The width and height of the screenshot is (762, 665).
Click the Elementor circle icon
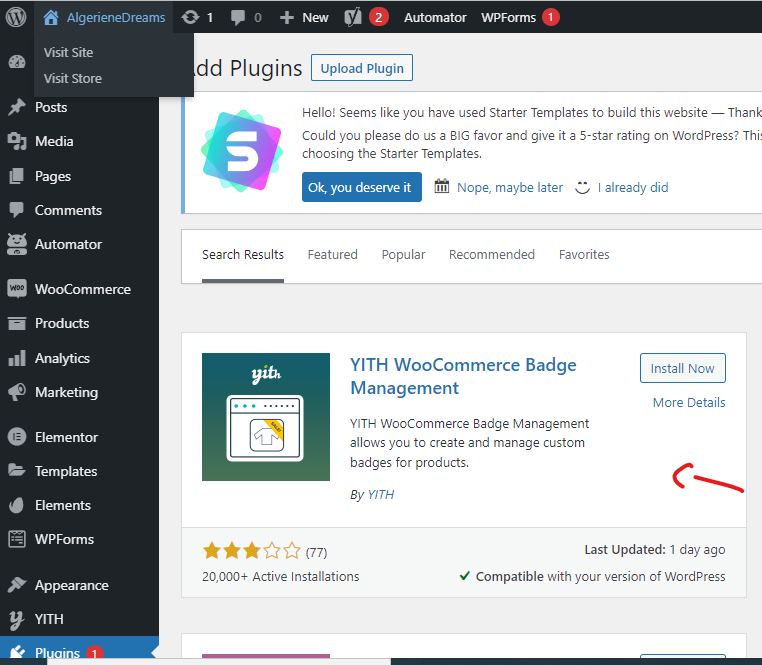(17, 437)
